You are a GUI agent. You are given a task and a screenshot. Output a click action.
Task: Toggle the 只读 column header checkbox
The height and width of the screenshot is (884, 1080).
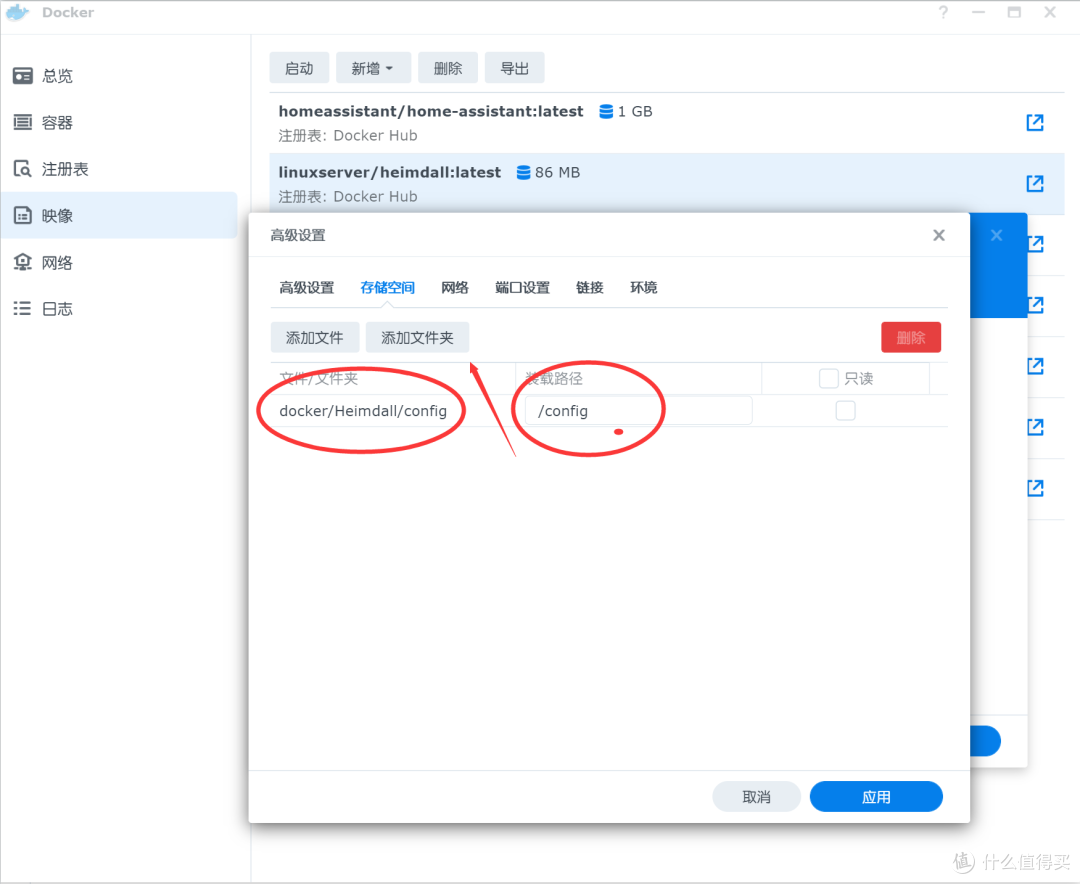click(x=828, y=378)
